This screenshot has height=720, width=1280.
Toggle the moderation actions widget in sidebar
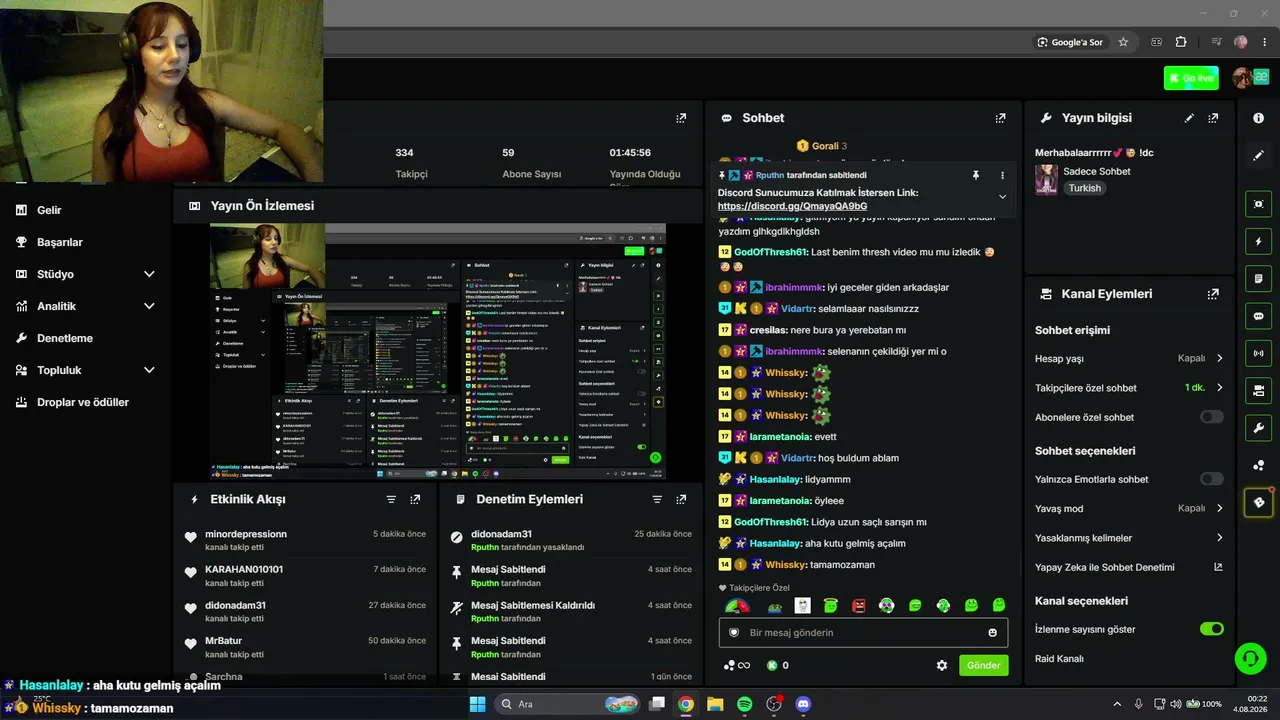point(1258,278)
